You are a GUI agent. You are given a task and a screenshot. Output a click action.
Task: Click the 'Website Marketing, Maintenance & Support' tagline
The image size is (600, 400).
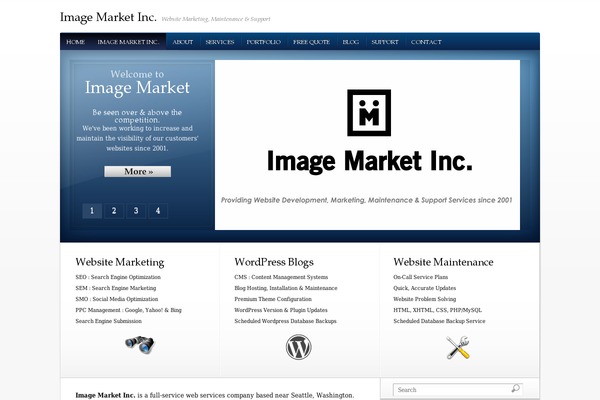point(216,19)
